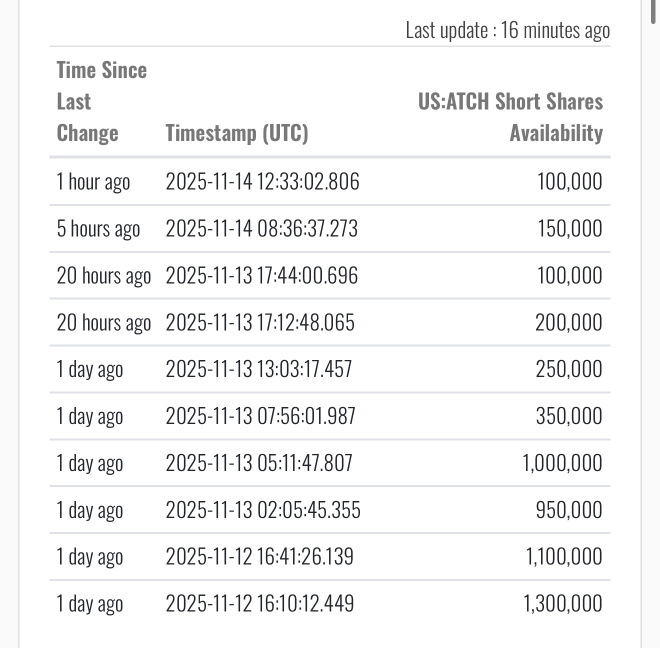Image resolution: width=660 pixels, height=648 pixels.
Task: Select the 1,000,000 availability value
Action: 562,463
